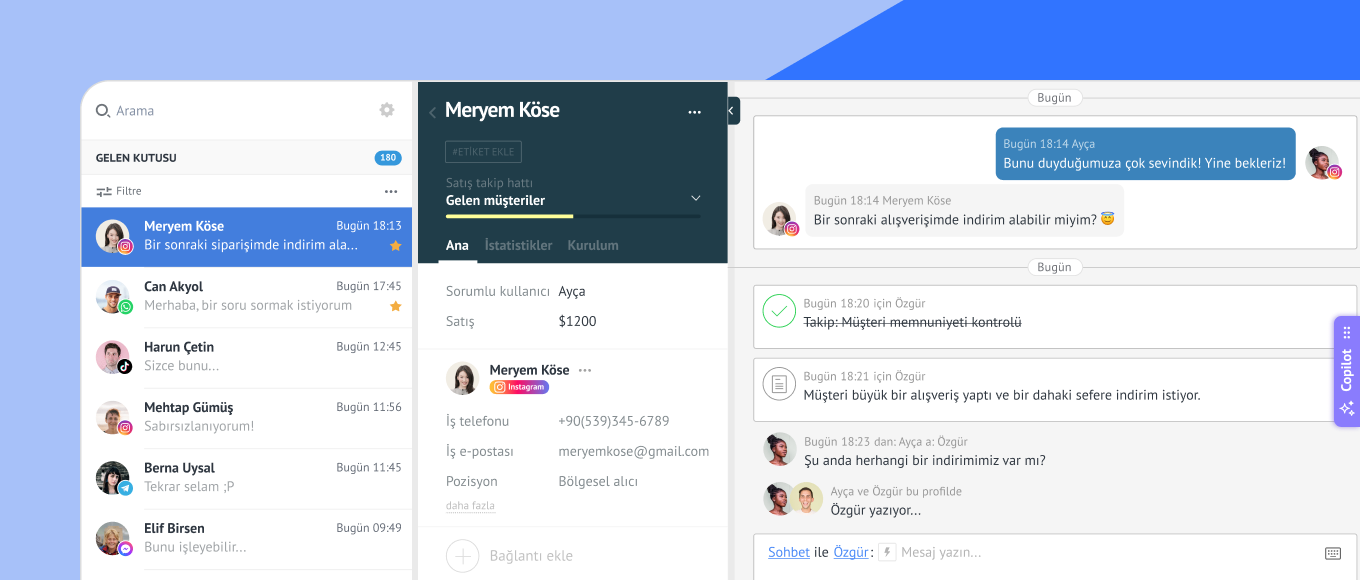Collapse the lead detail side panel

[x=733, y=110]
